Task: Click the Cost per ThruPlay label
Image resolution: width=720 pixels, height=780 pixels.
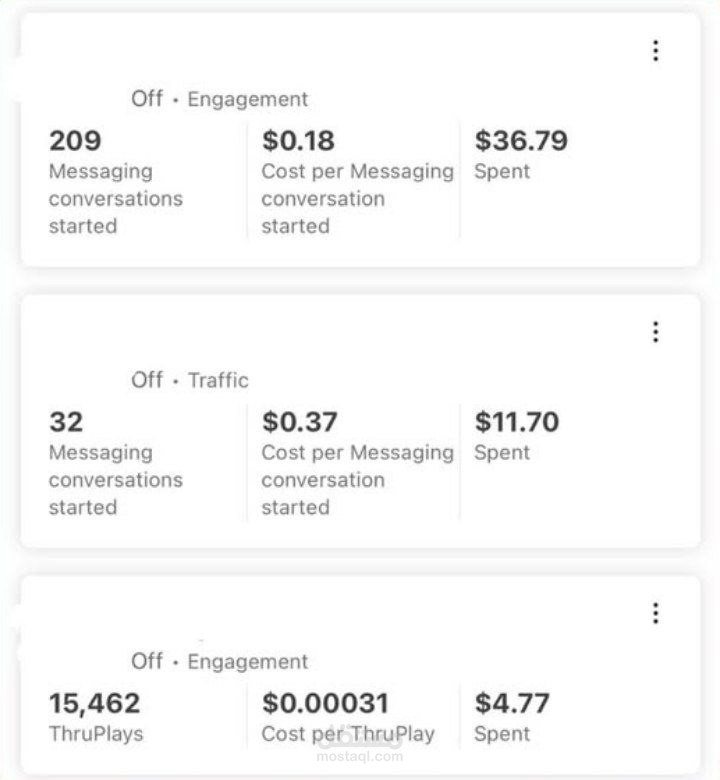Action: click(x=348, y=734)
